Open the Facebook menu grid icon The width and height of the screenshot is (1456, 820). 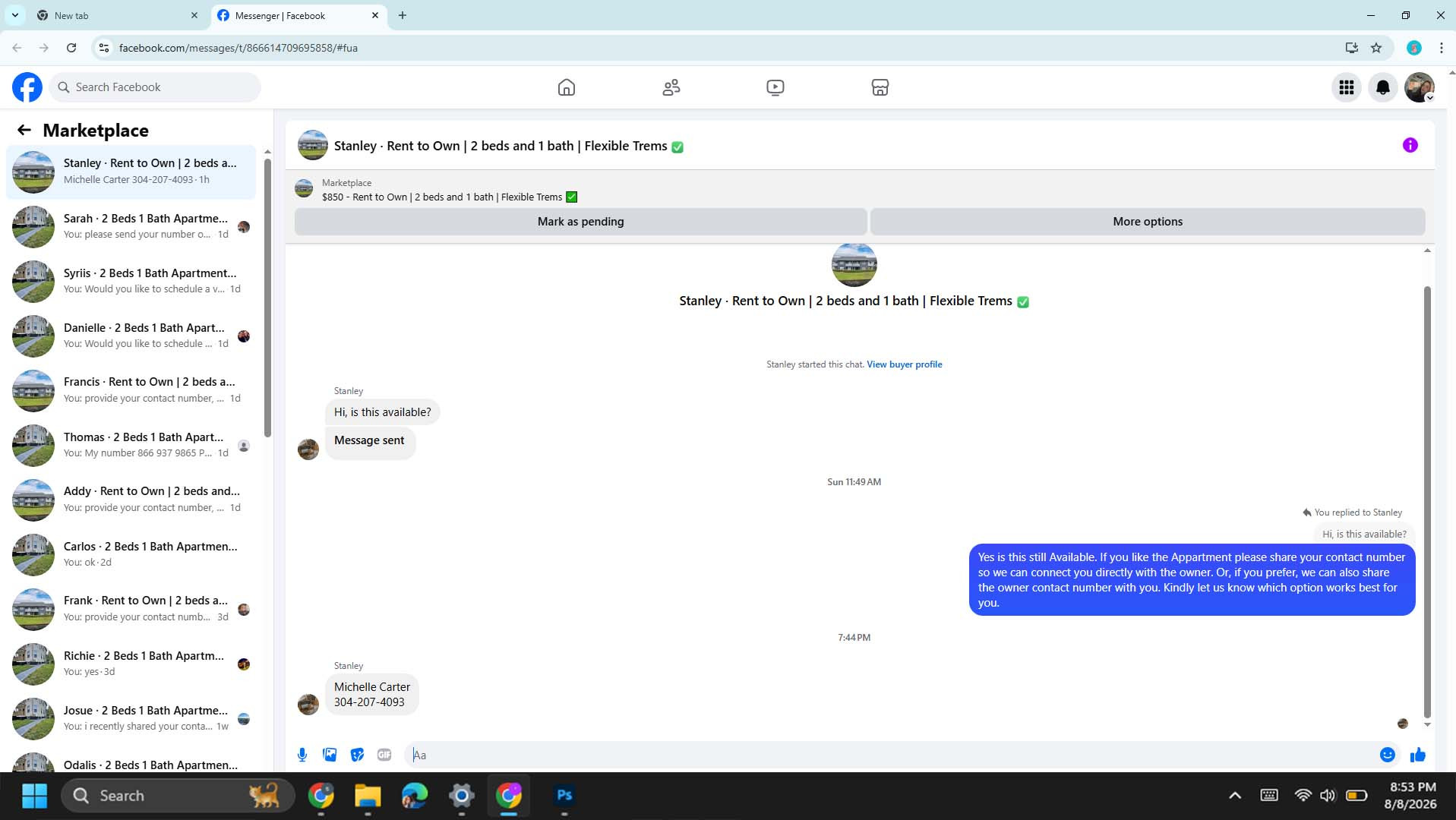1347,87
